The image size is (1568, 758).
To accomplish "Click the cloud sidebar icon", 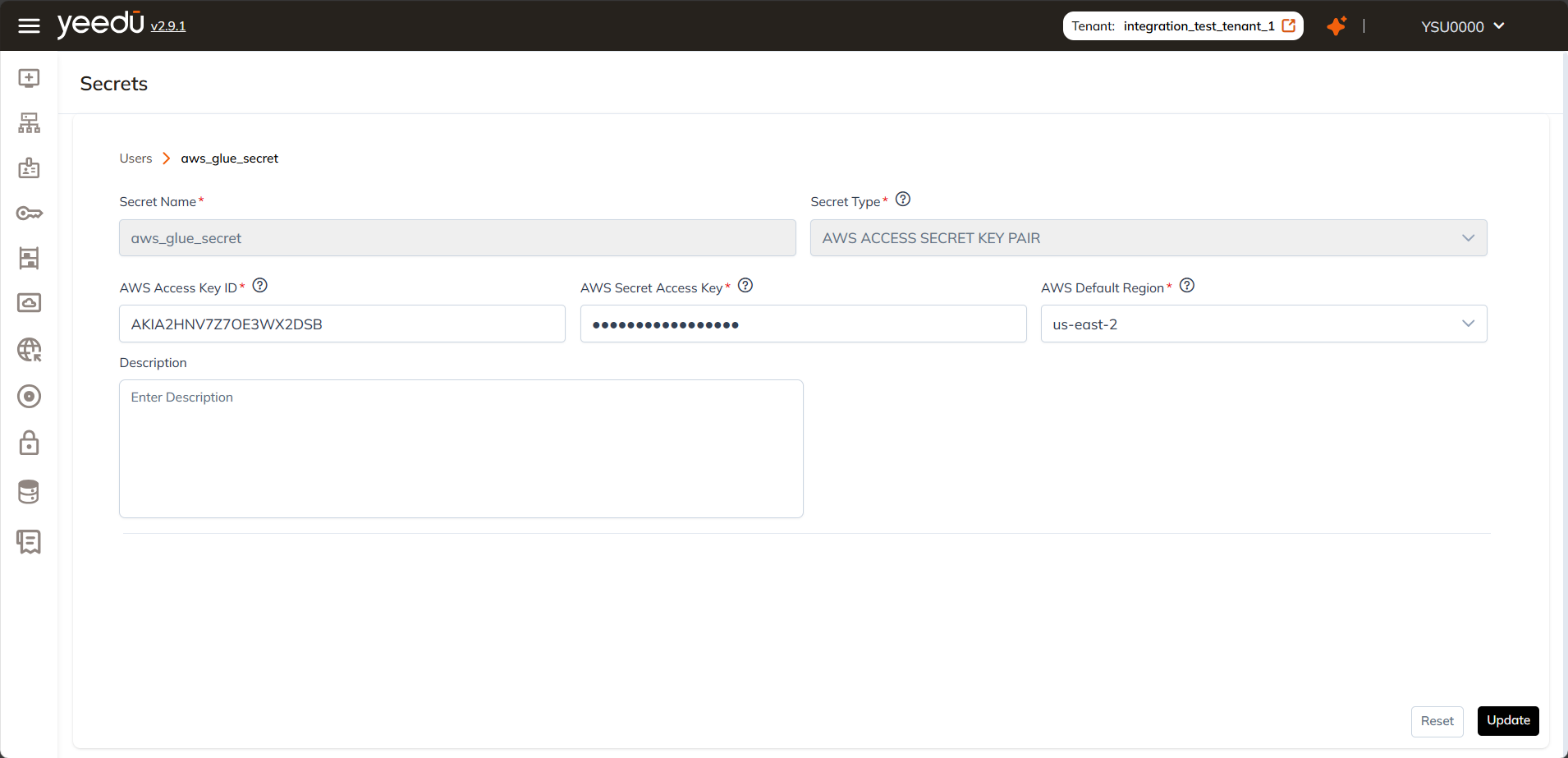I will 29,303.
